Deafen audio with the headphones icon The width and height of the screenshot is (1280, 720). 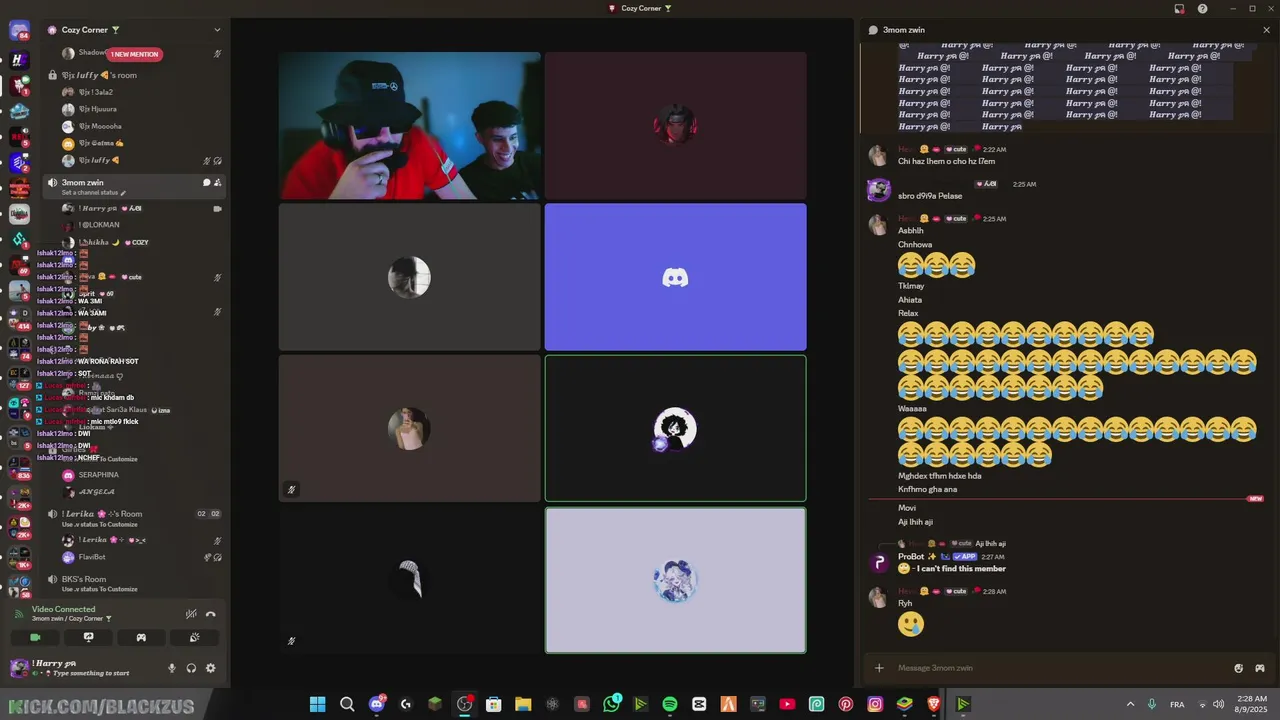click(x=191, y=668)
